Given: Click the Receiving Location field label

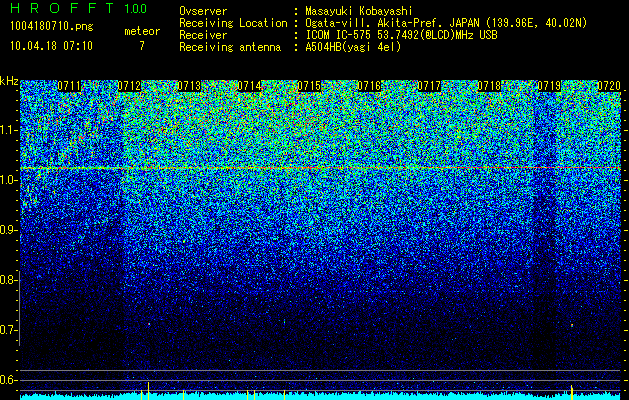Looking at the screenshot, I should click(233, 23).
